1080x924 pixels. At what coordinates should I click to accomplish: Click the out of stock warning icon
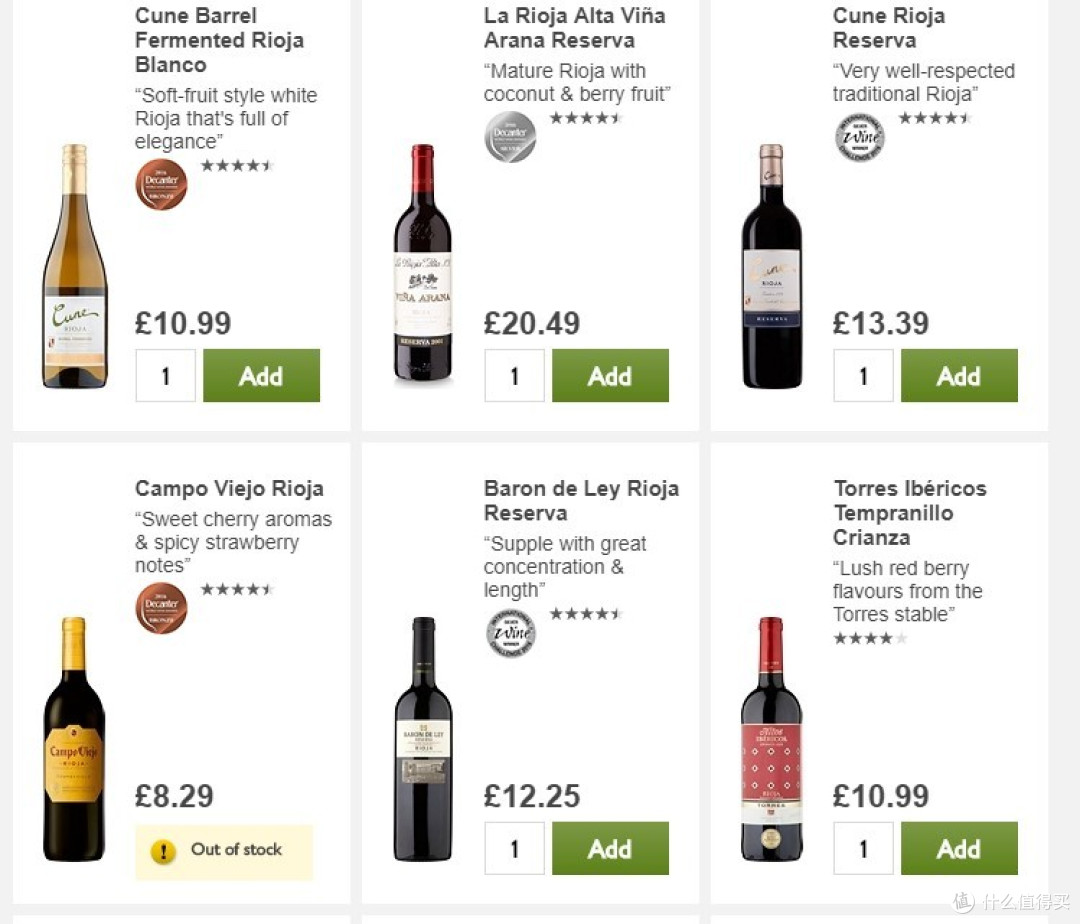(x=163, y=852)
